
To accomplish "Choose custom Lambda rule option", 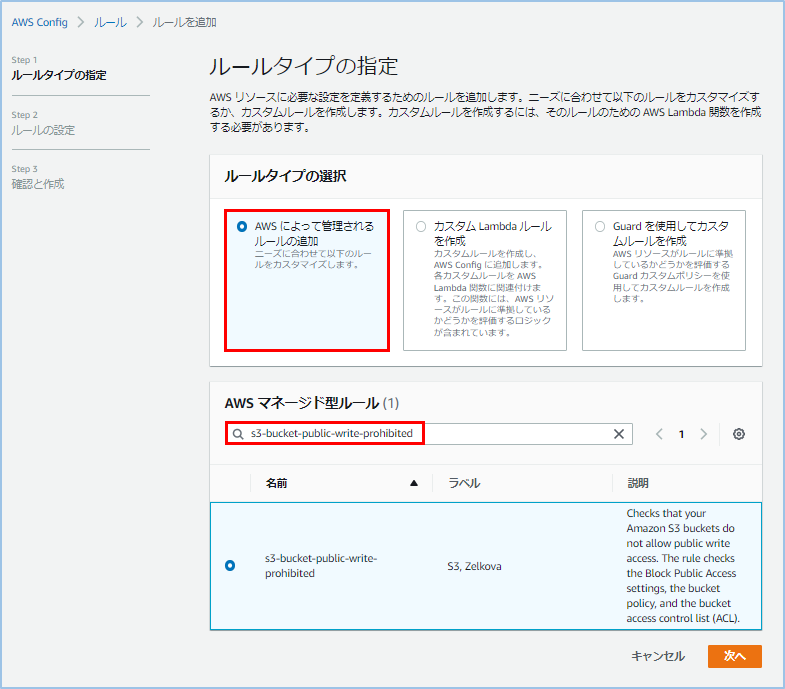I will pos(421,227).
